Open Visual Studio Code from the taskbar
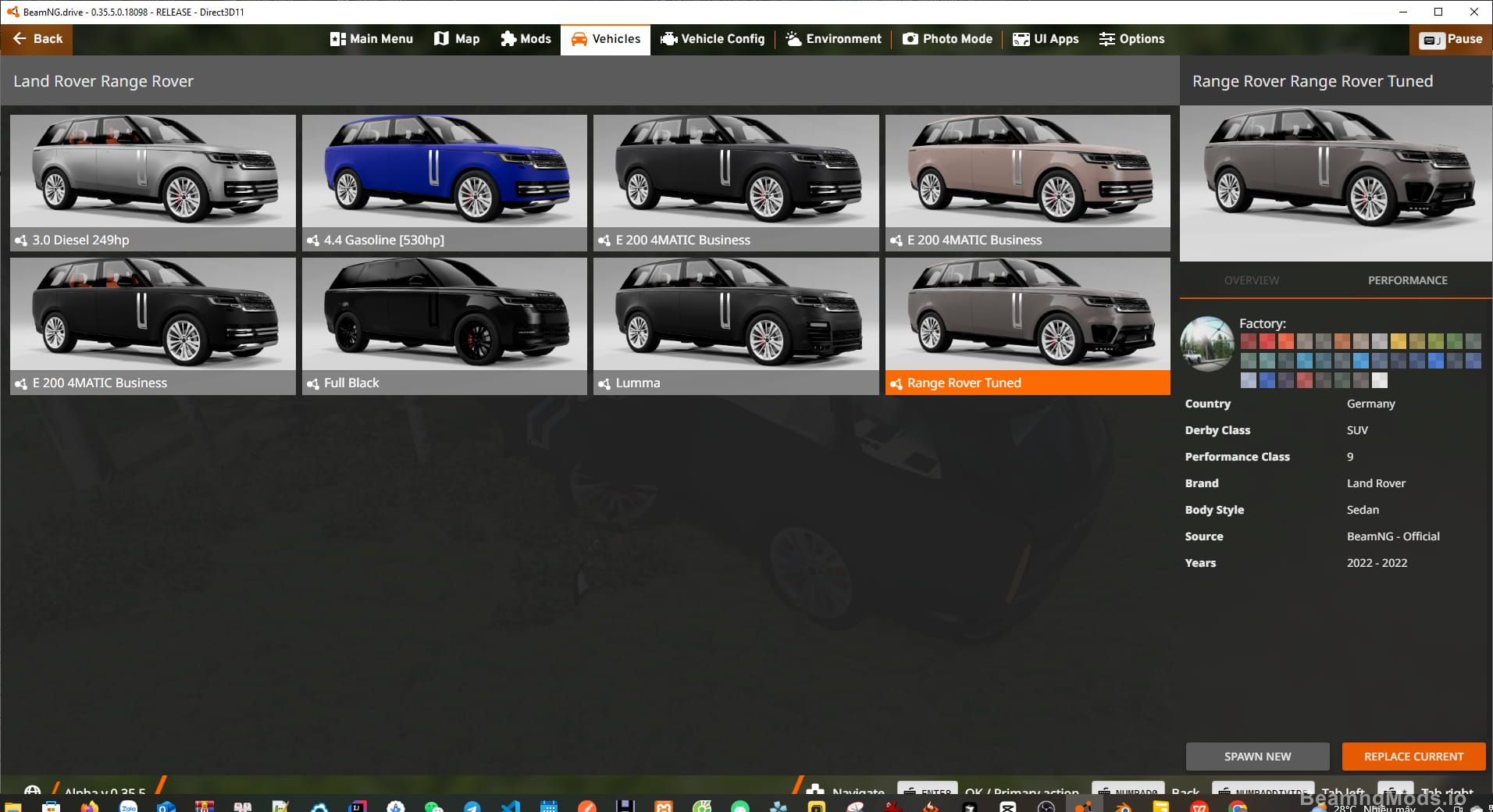 511,807
